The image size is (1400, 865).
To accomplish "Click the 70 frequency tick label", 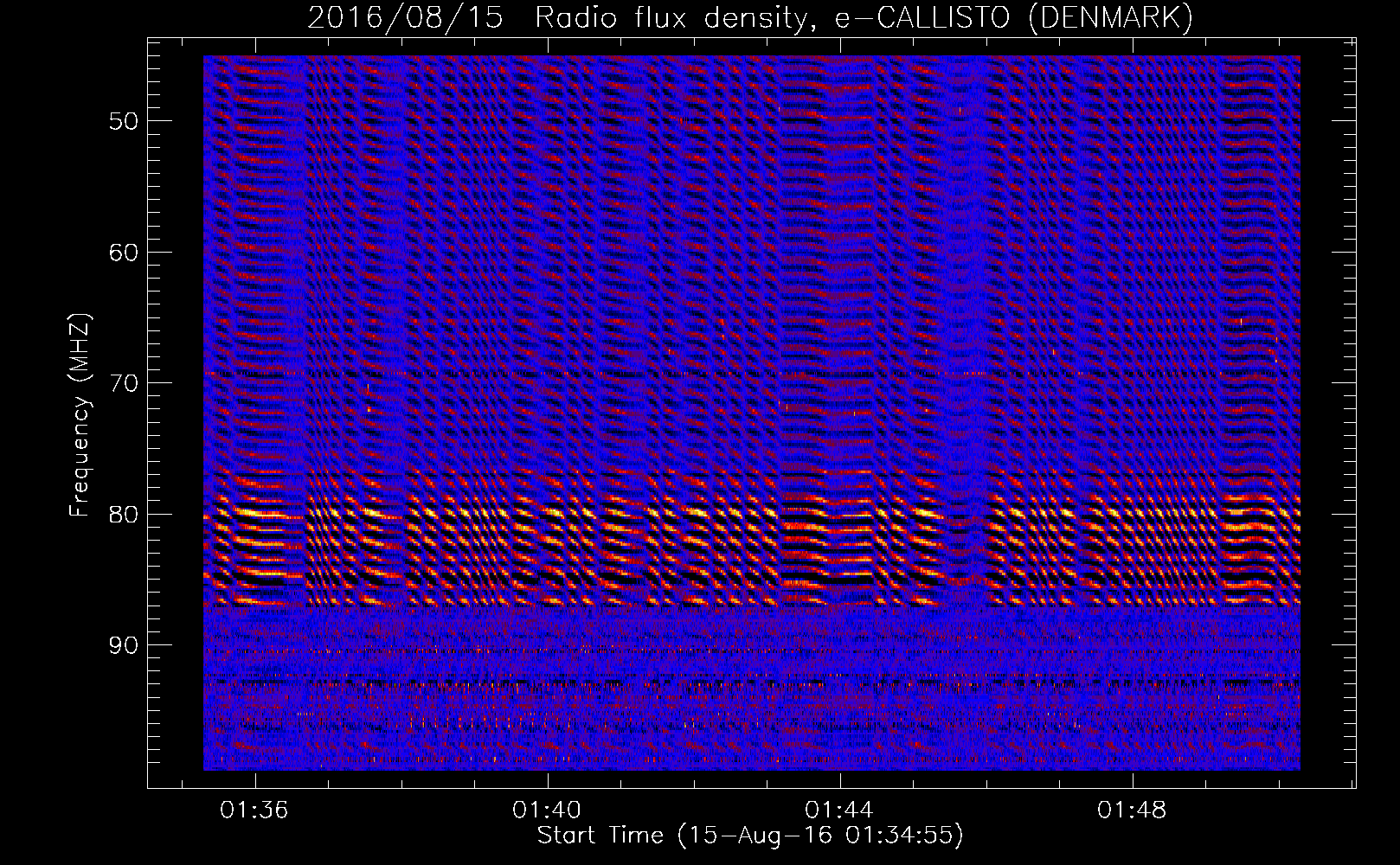I will (x=123, y=383).
